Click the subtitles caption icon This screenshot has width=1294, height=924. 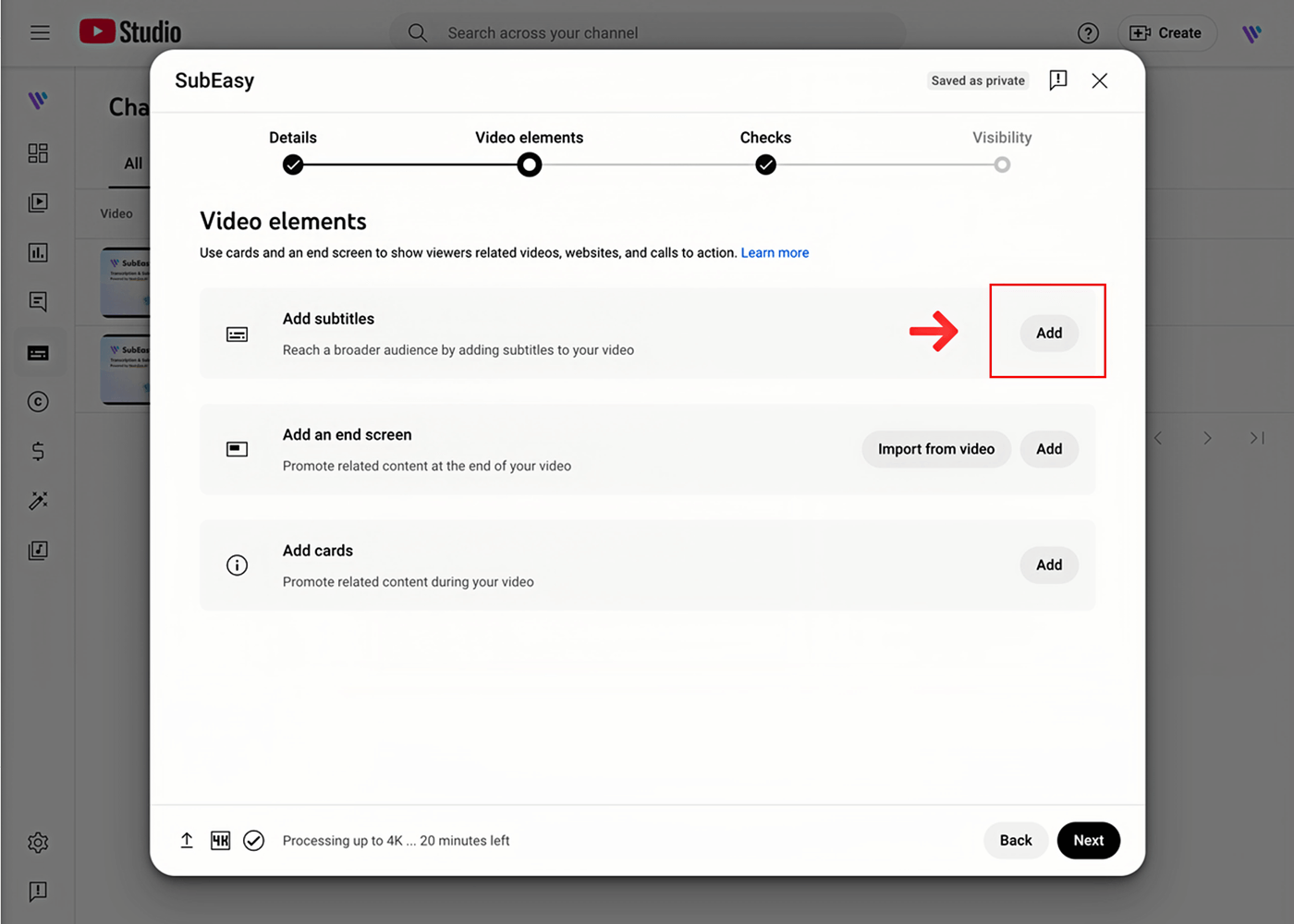(238, 334)
